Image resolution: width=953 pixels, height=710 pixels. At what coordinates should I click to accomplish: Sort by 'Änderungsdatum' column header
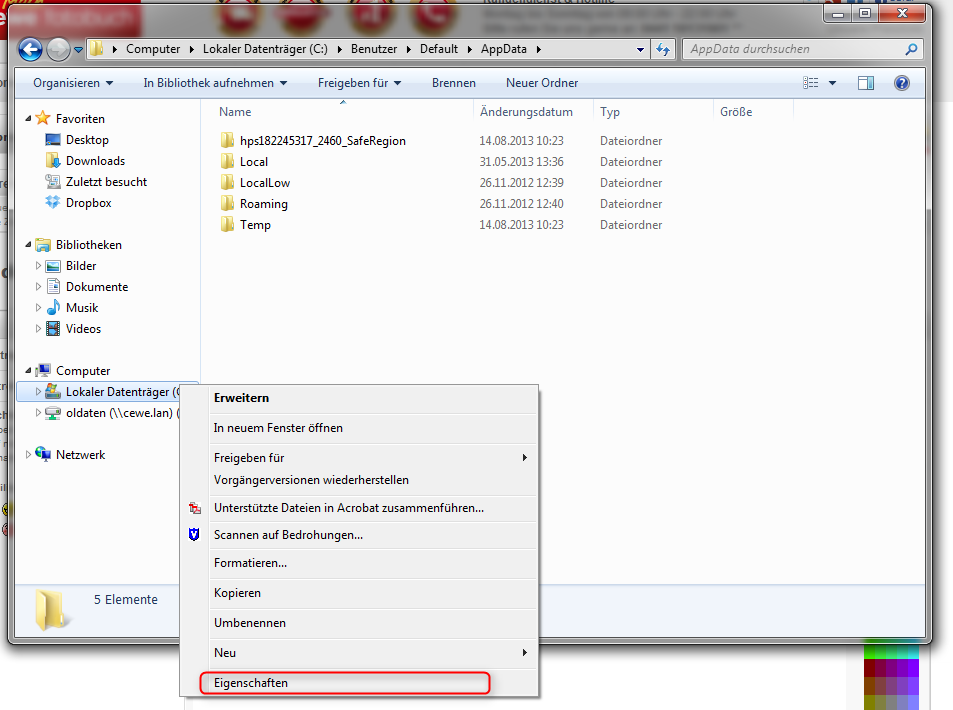(x=526, y=112)
